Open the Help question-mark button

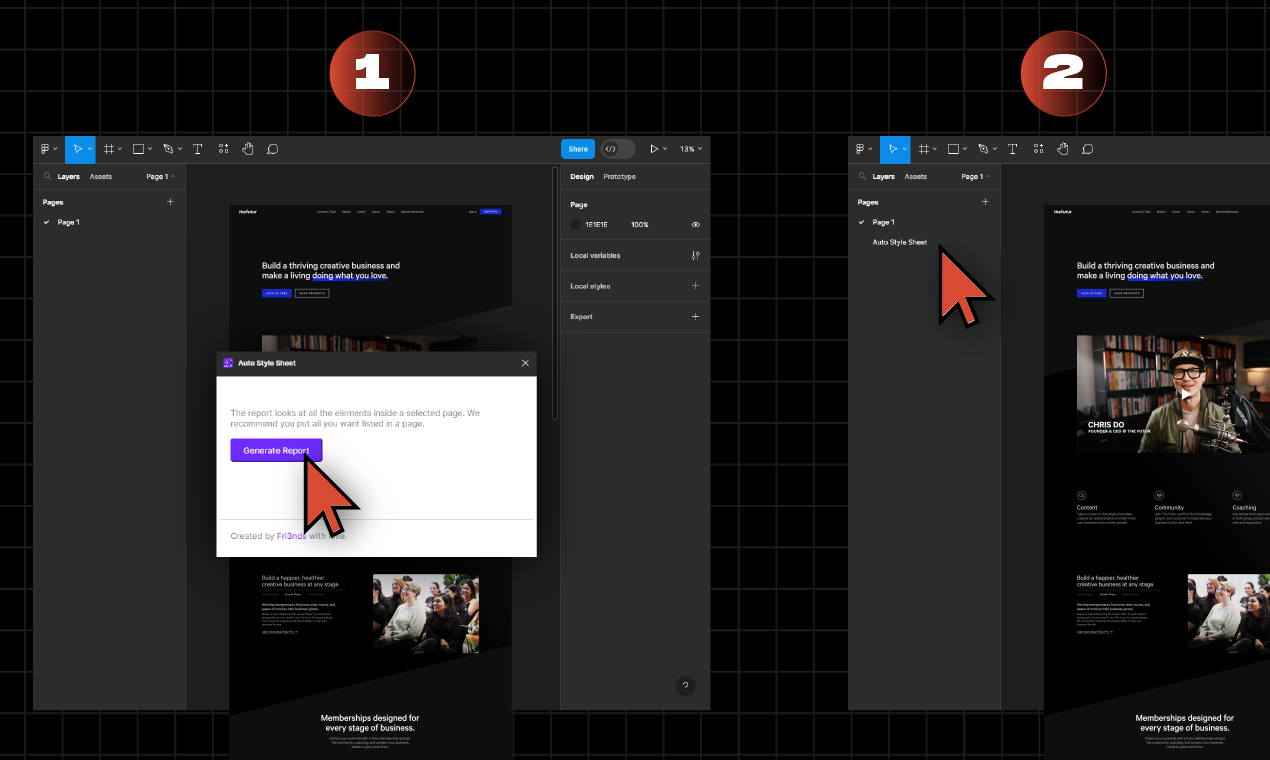click(x=685, y=686)
